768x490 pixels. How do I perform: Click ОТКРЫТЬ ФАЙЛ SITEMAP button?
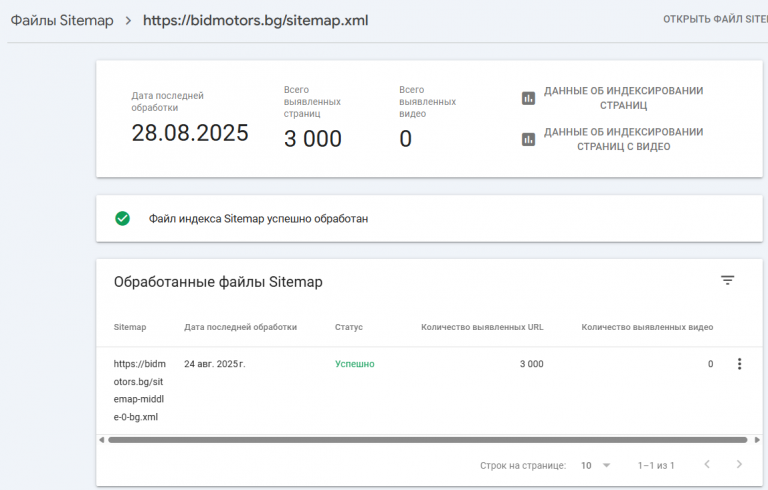point(715,19)
